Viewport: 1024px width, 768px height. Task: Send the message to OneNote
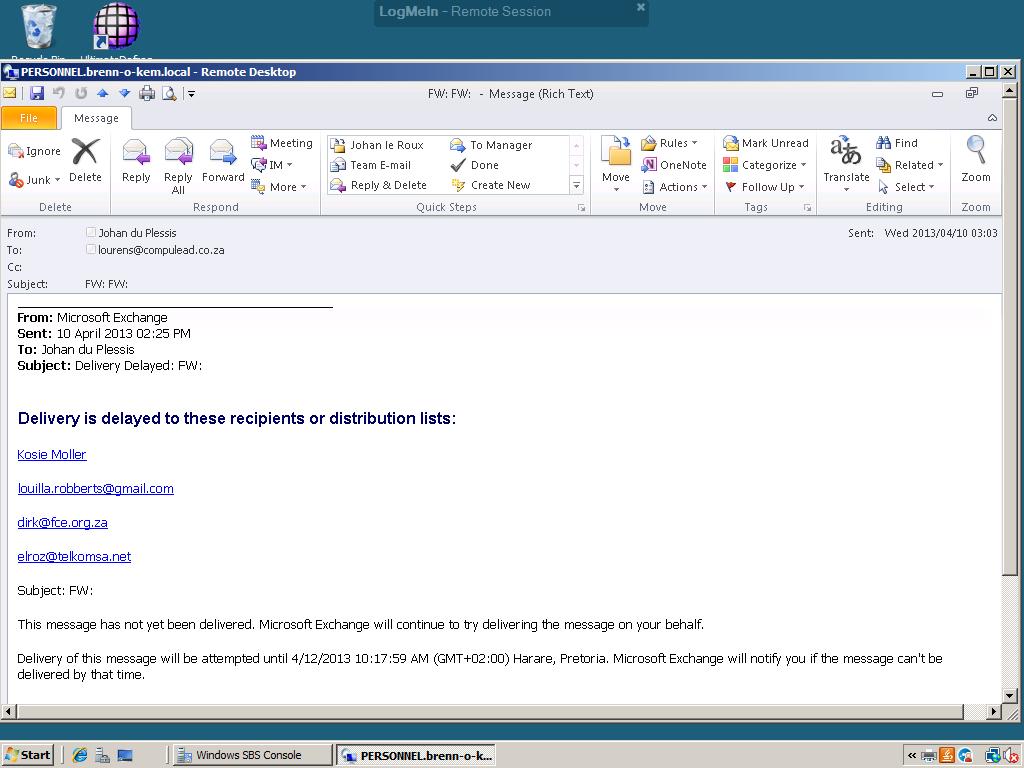[x=674, y=165]
